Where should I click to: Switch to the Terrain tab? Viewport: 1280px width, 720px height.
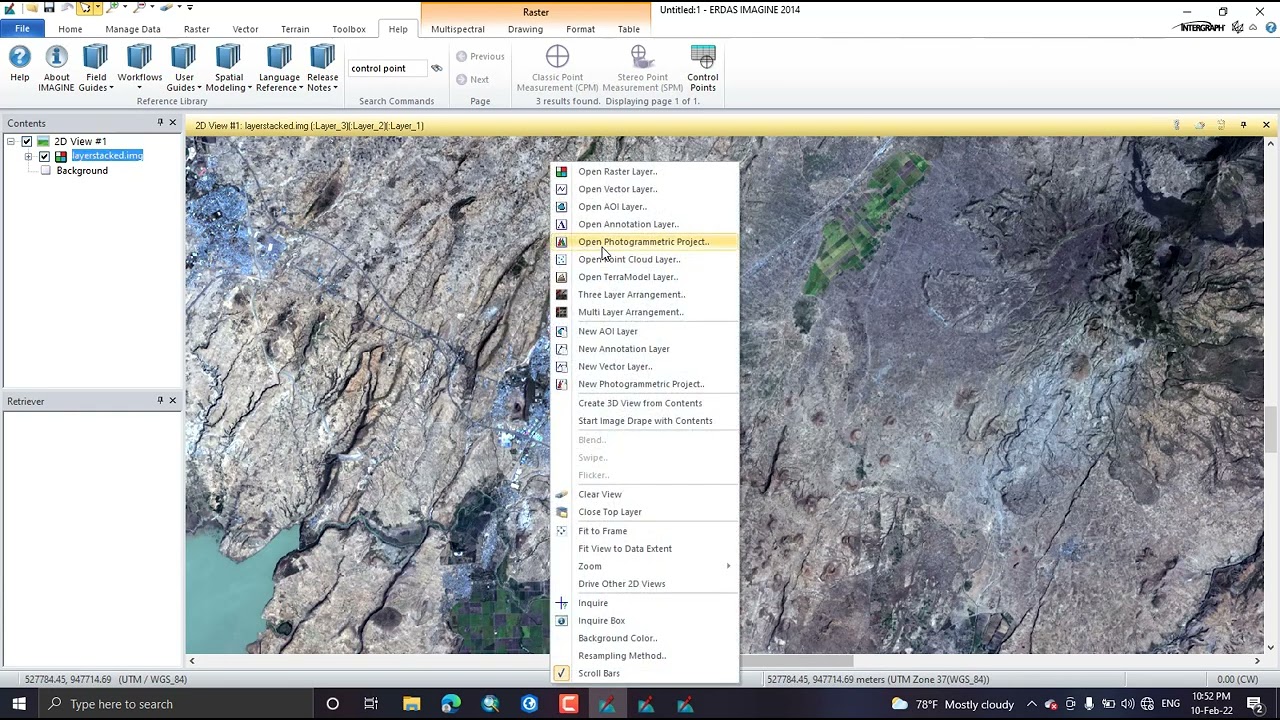coord(295,29)
